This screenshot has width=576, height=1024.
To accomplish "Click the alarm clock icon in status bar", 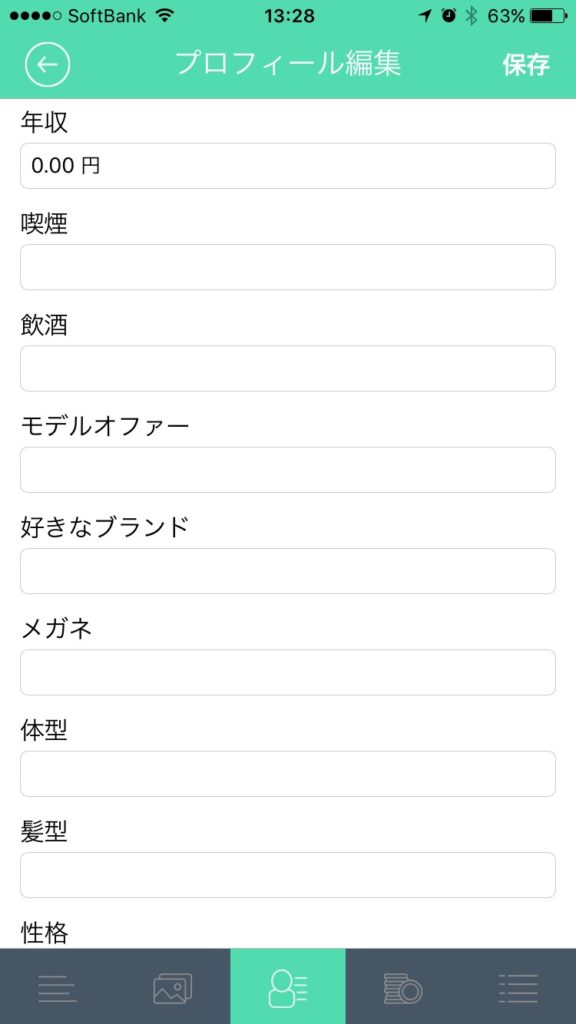I will tap(448, 14).
